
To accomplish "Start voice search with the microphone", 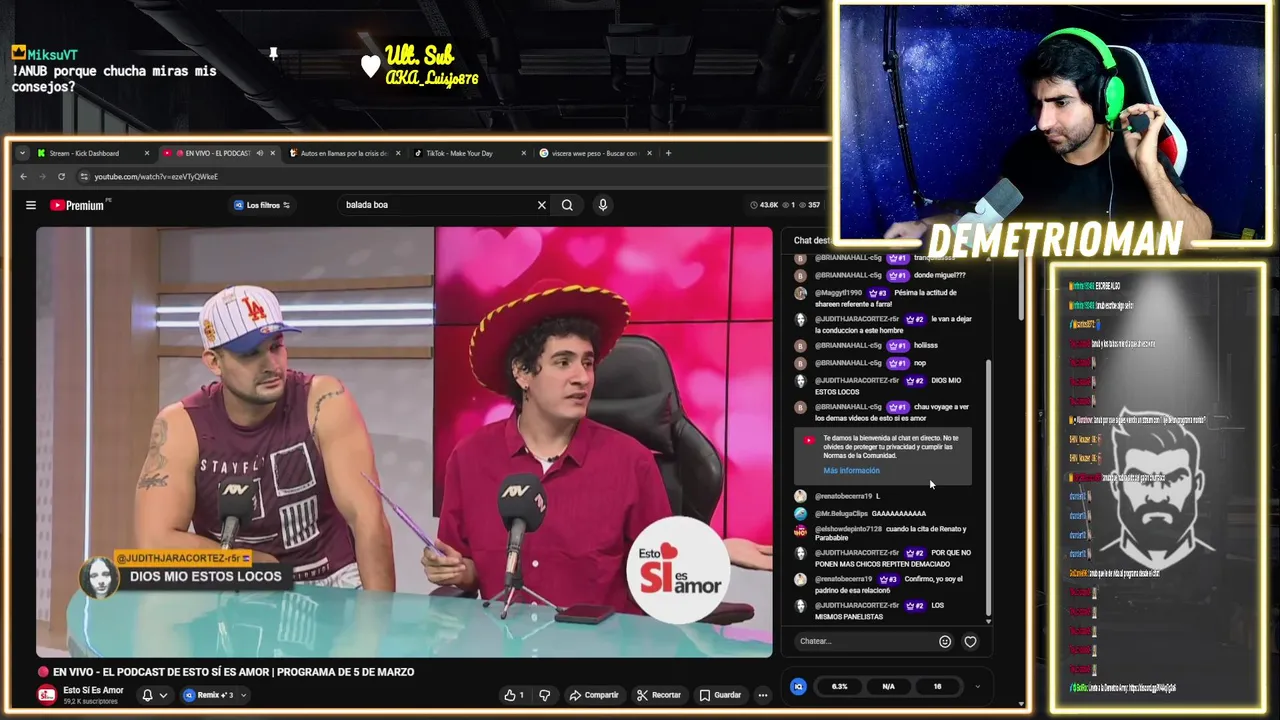I will pyautogui.click(x=602, y=205).
